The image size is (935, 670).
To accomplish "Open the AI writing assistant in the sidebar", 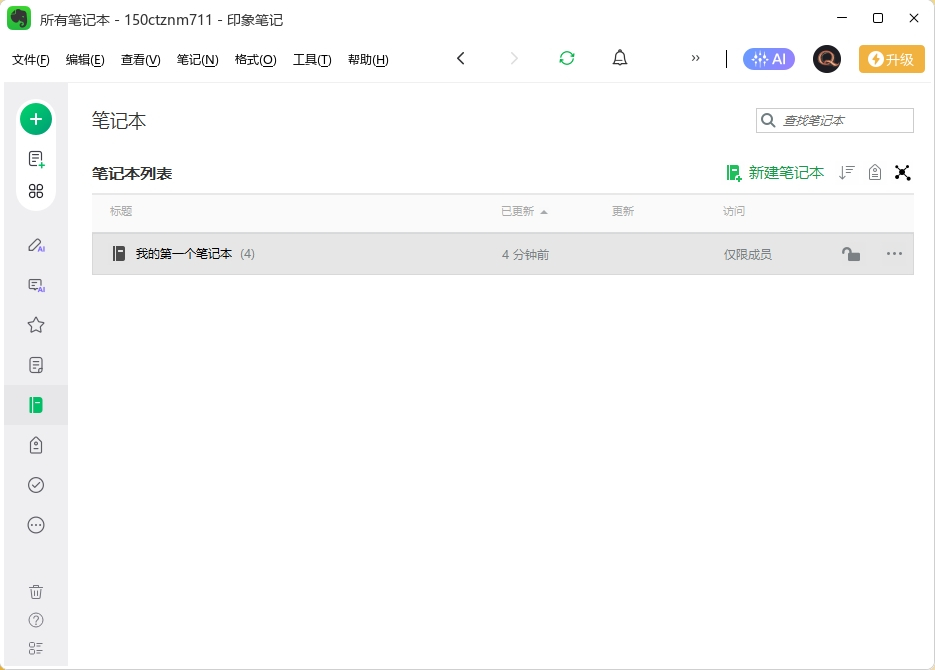I will tap(36, 244).
